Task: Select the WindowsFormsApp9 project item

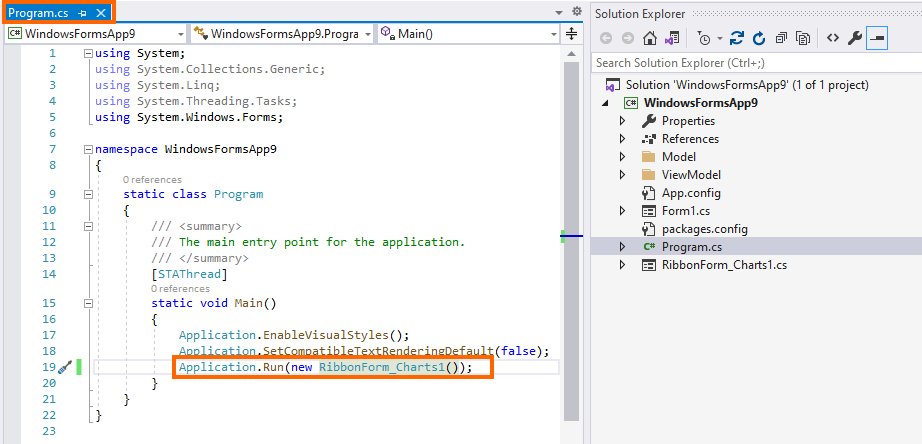Action: click(x=701, y=103)
